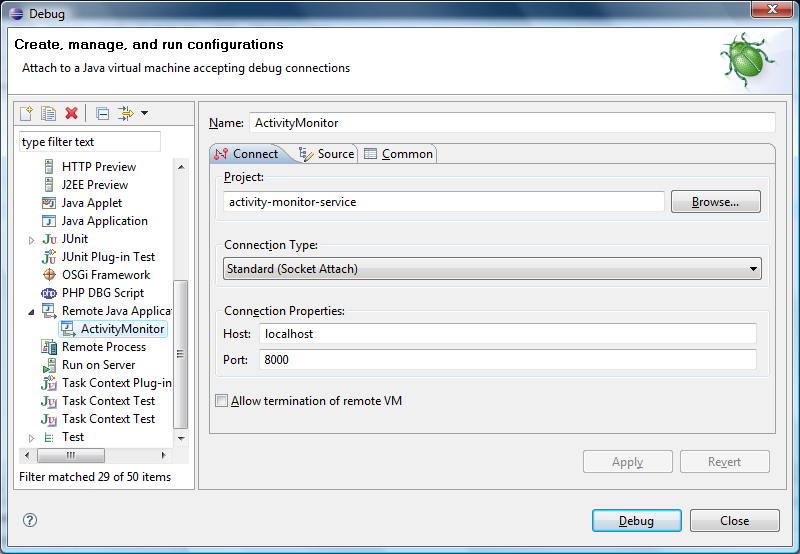Switch to the Source tab

(x=327, y=154)
